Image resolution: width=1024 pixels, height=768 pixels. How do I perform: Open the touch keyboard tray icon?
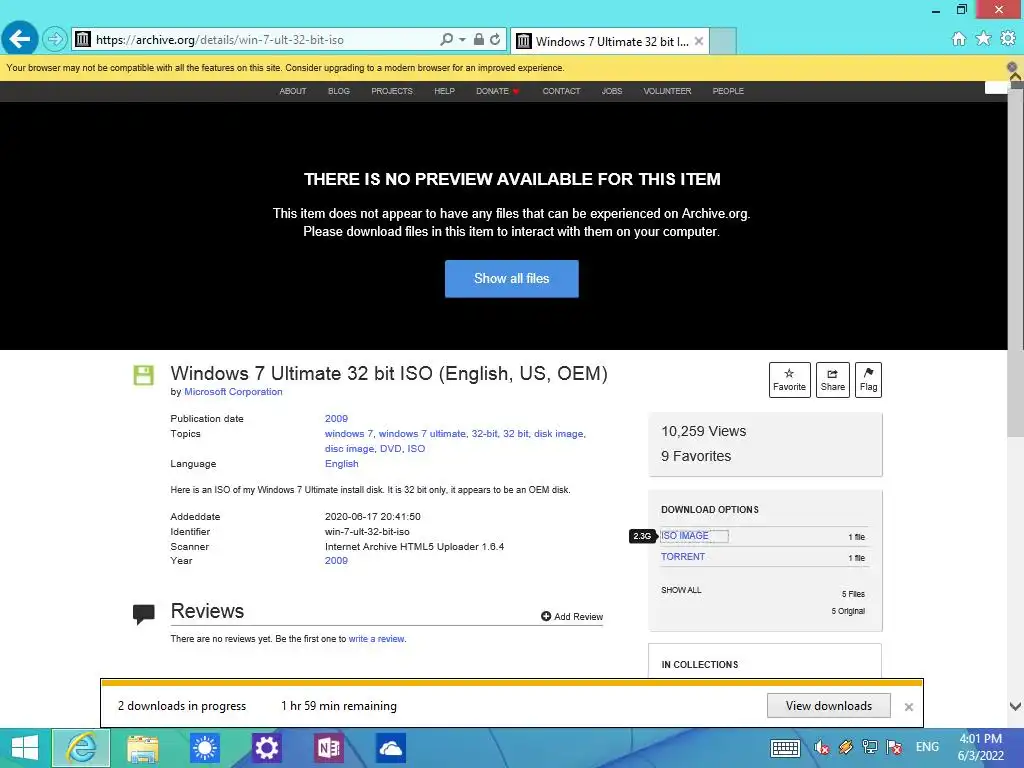(x=785, y=748)
